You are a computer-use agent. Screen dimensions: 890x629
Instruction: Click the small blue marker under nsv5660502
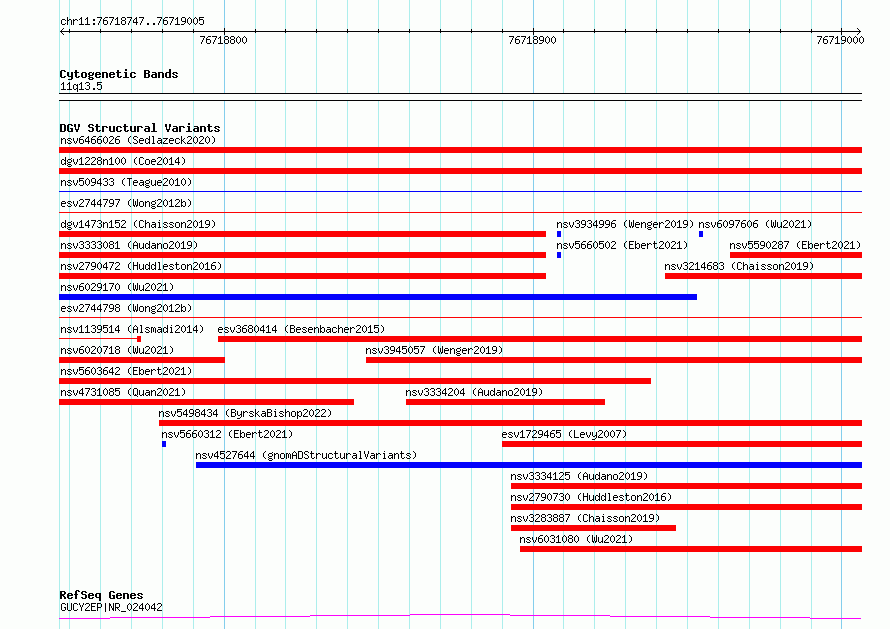[x=559, y=255]
